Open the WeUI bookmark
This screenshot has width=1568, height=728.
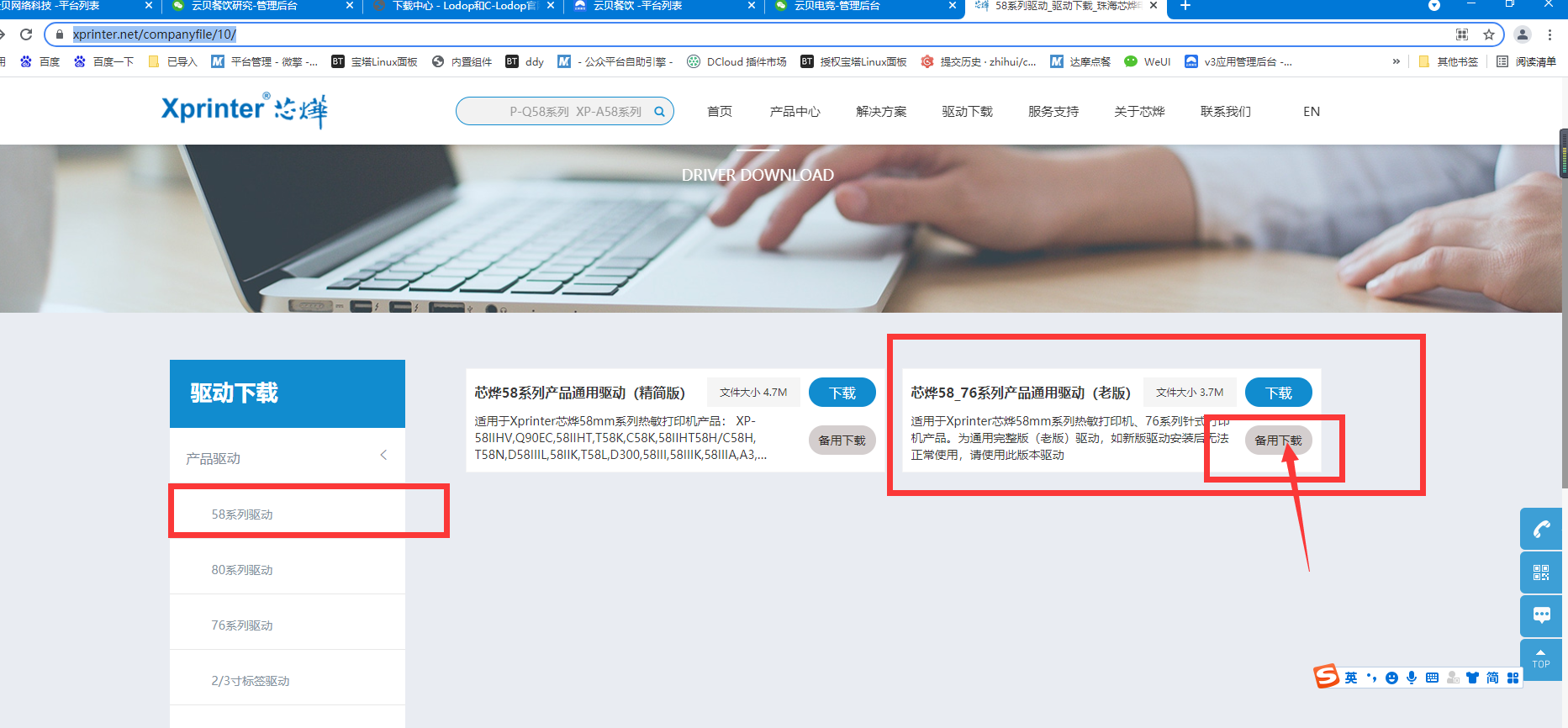[x=1148, y=61]
